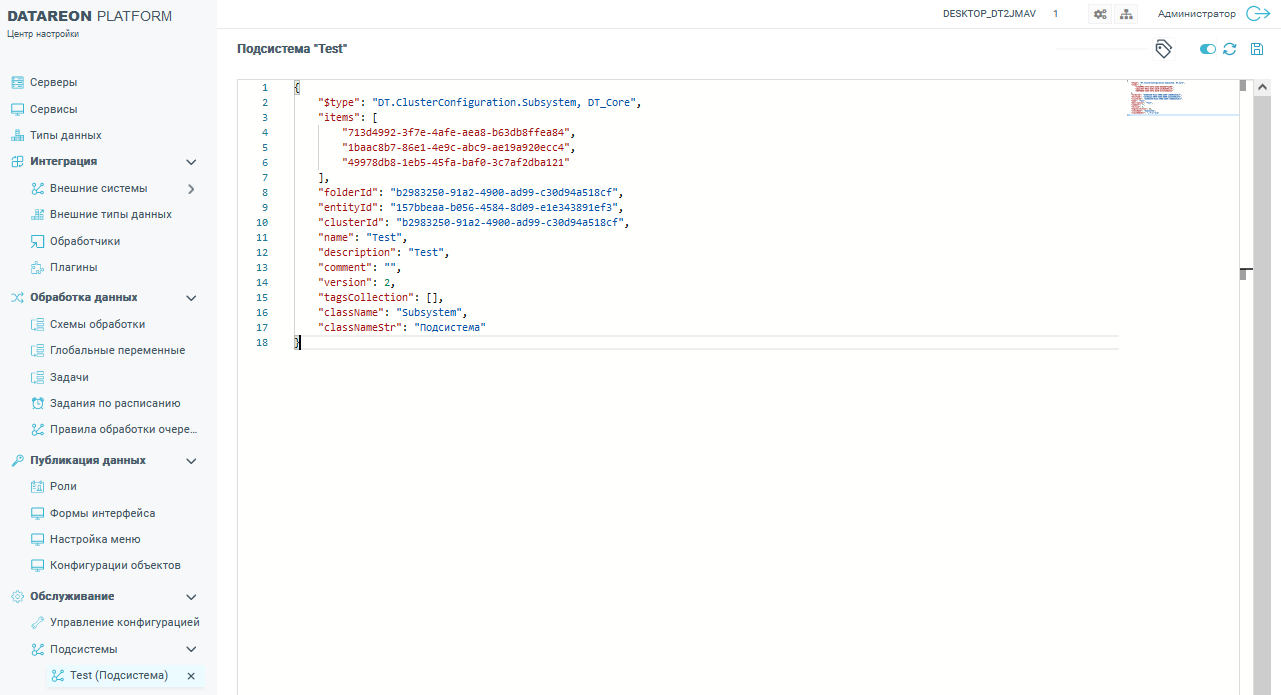Collapse the Интеграция section chevron
1281x695 pixels.
(x=191, y=162)
